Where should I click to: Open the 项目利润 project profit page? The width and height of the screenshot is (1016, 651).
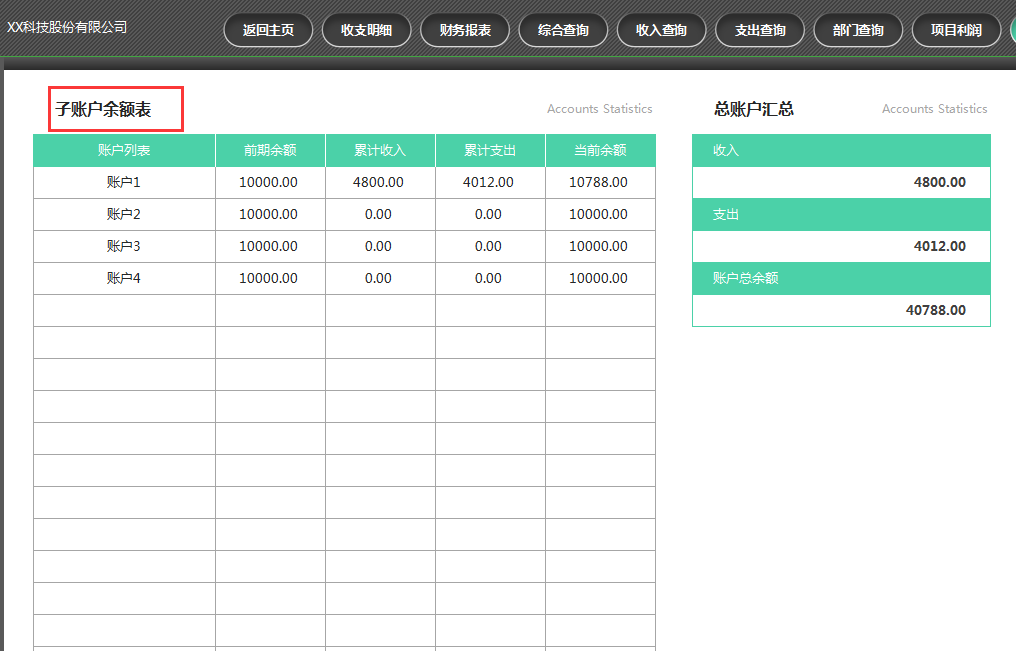tap(955, 29)
